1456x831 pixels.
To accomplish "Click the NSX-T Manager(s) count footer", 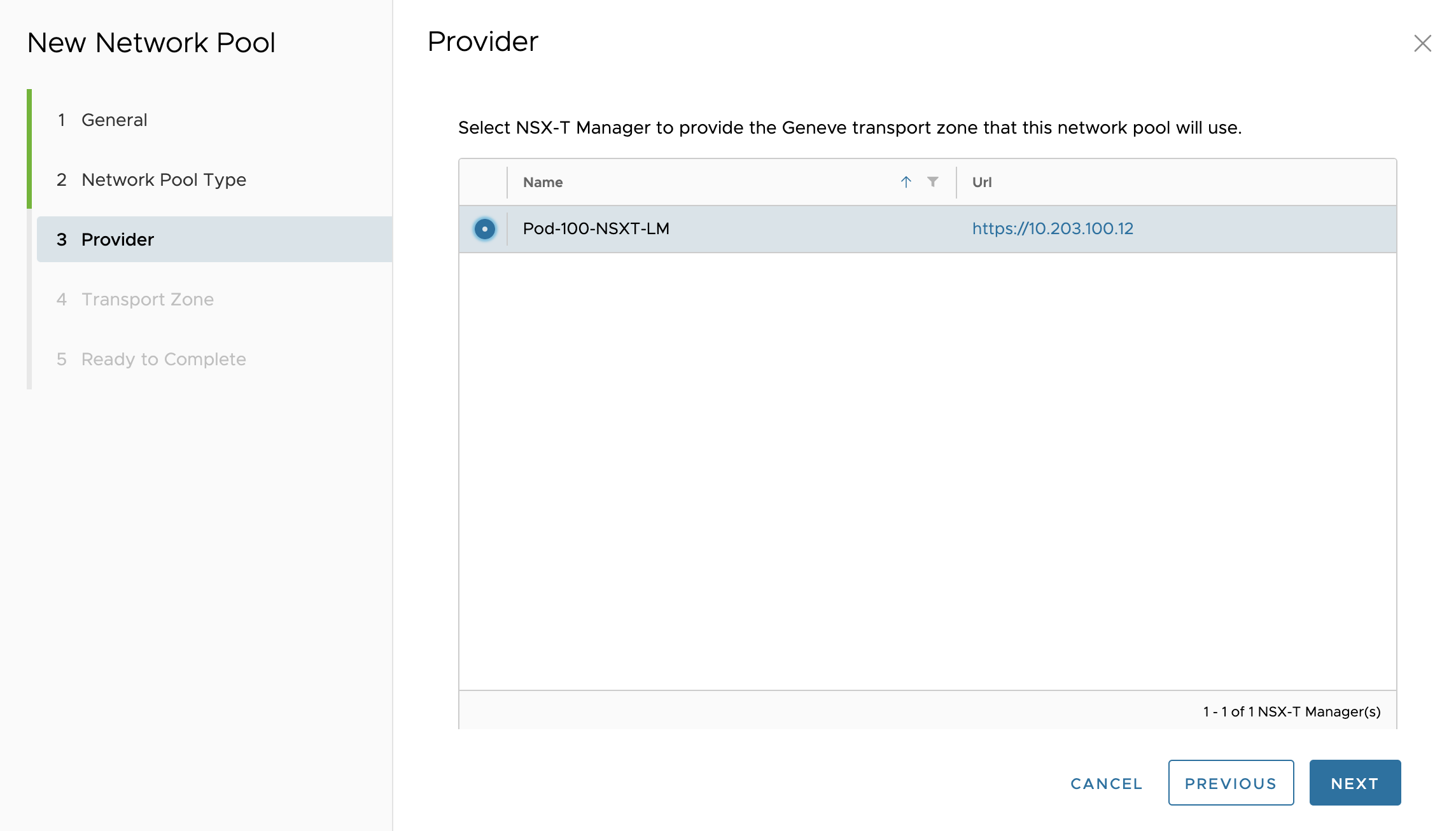I will click(1291, 711).
